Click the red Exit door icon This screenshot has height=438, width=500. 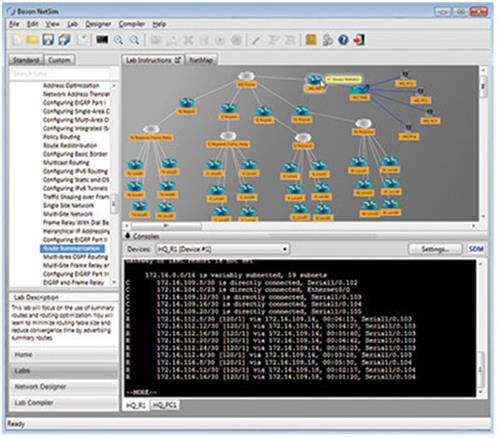tap(359, 40)
